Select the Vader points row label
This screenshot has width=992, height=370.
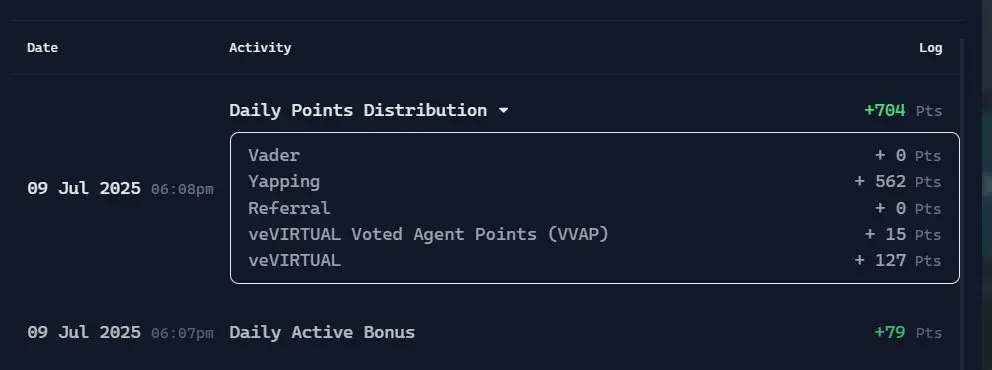tap(274, 155)
